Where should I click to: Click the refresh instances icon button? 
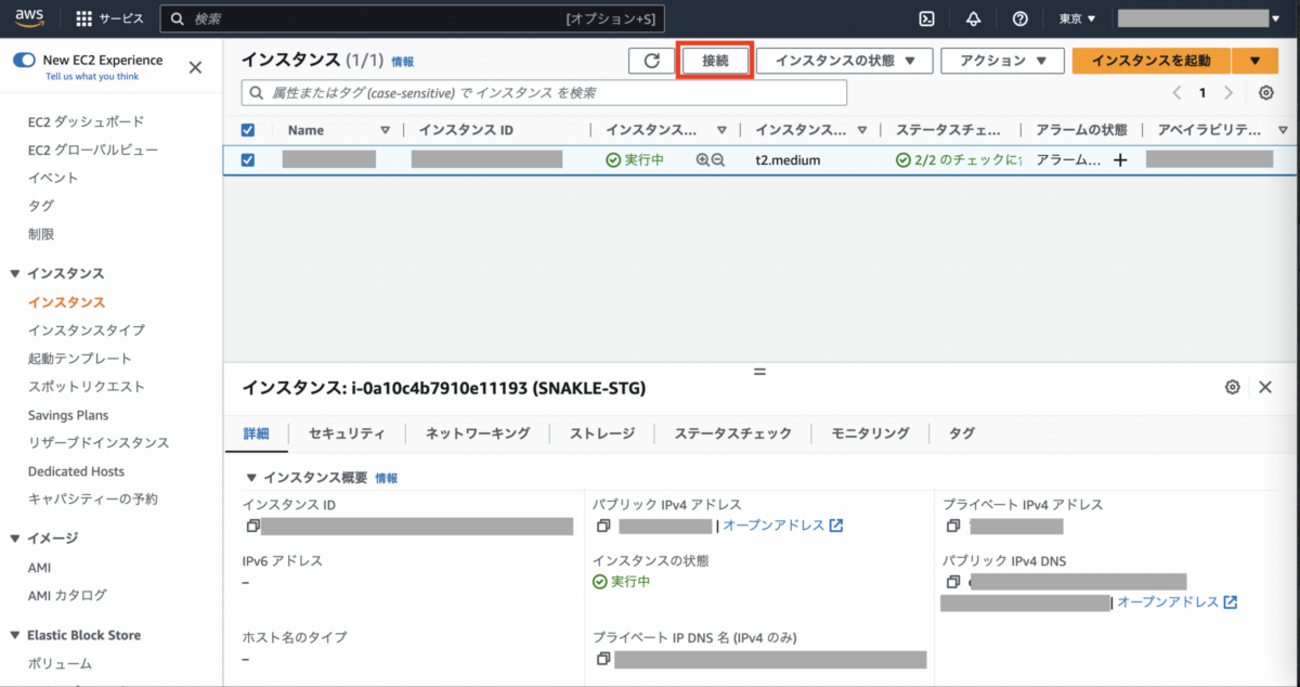tap(652, 61)
